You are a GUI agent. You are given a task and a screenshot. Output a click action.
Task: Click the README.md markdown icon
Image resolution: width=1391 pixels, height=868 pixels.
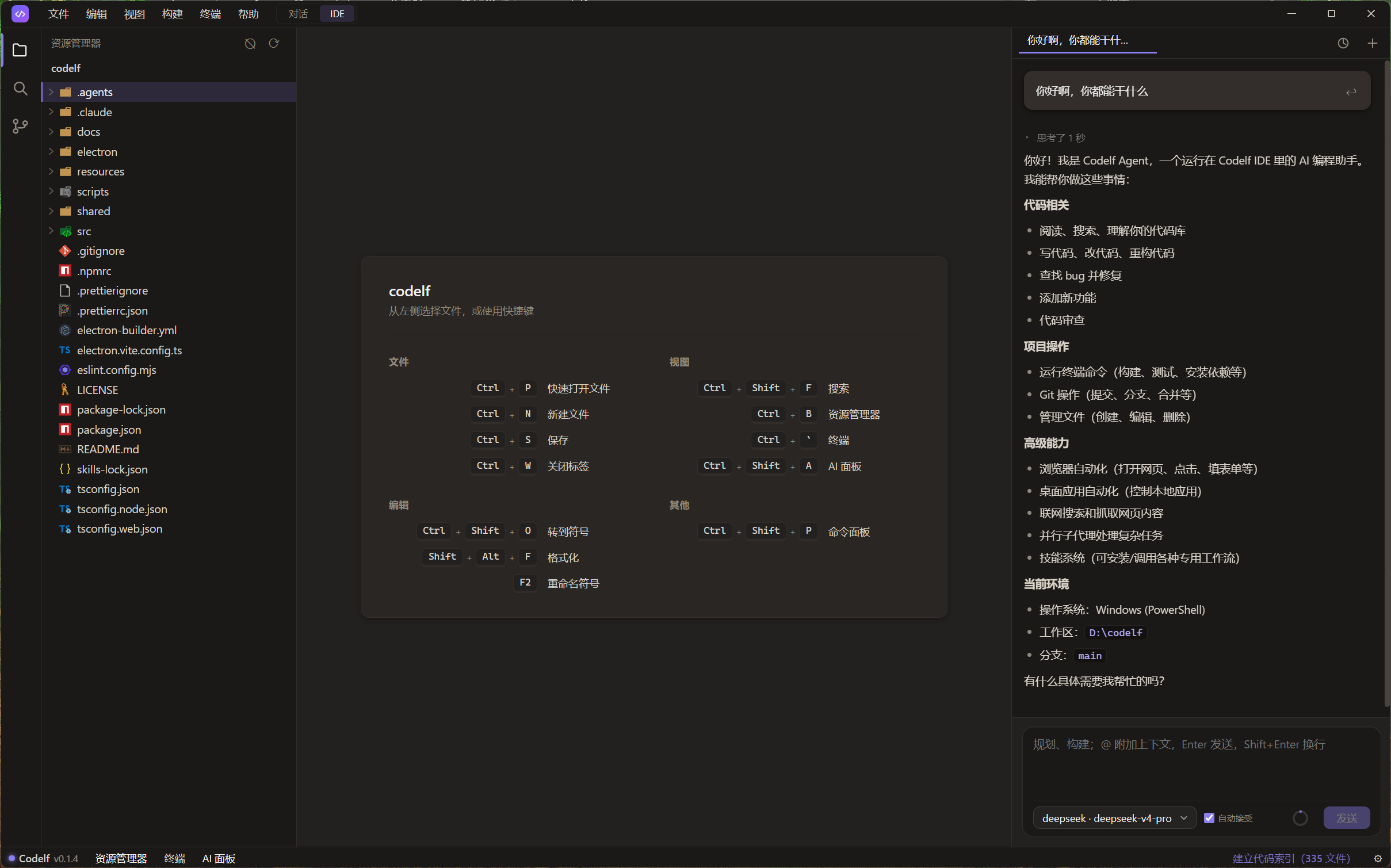[65, 449]
